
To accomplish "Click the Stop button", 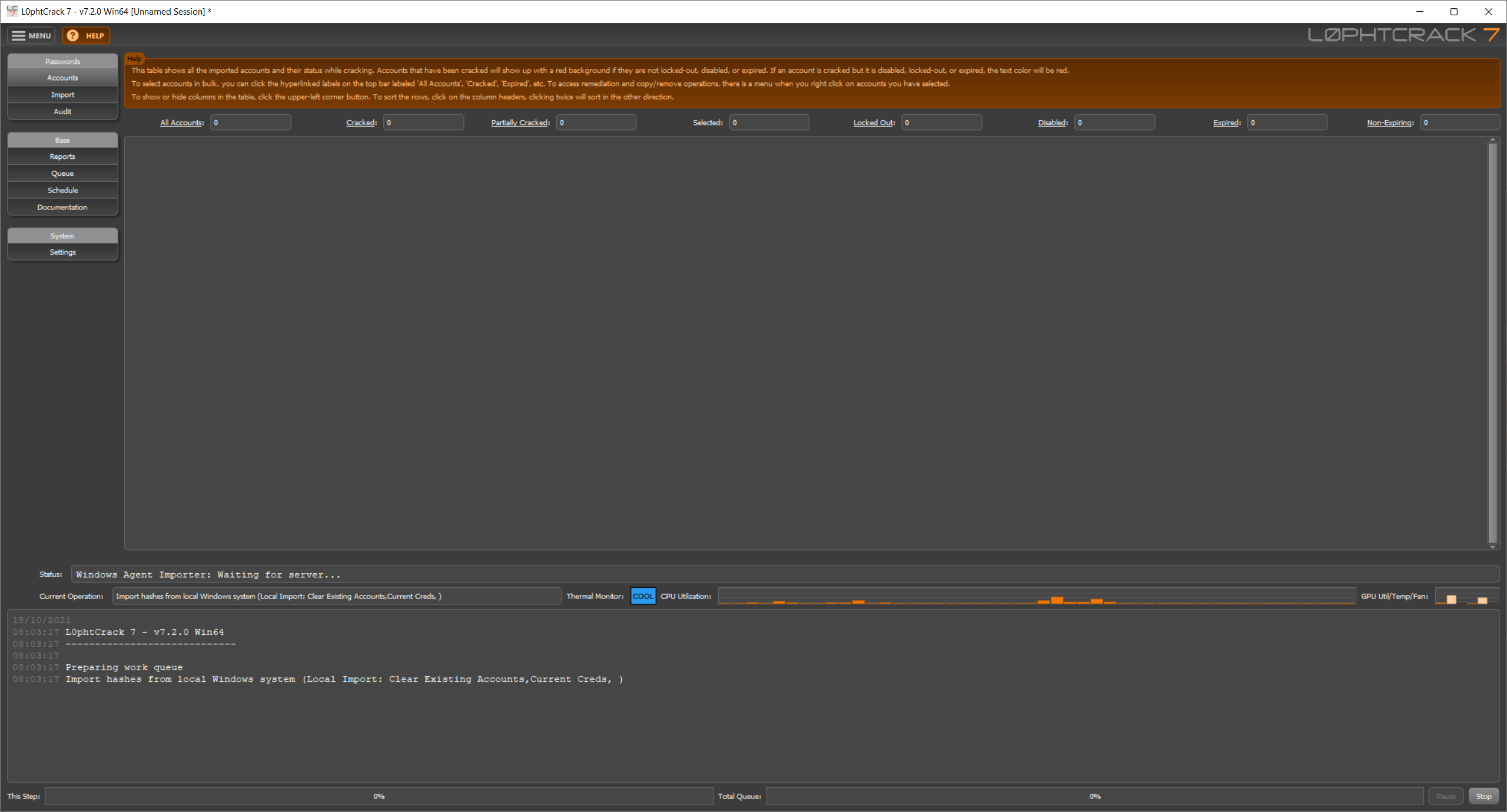I will pos(1483,796).
